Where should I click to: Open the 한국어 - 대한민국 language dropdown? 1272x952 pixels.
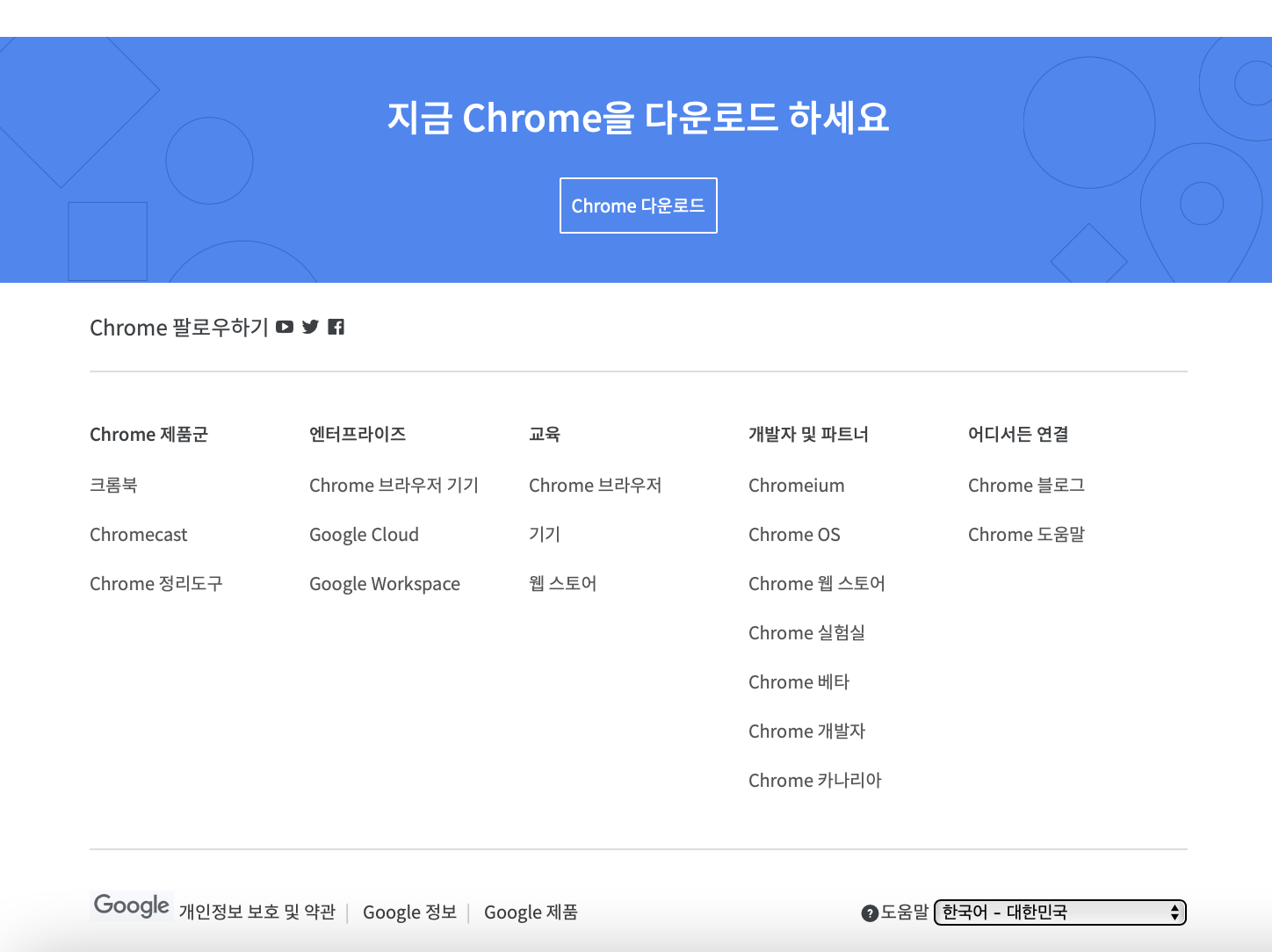pyautogui.click(x=1060, y=912)
